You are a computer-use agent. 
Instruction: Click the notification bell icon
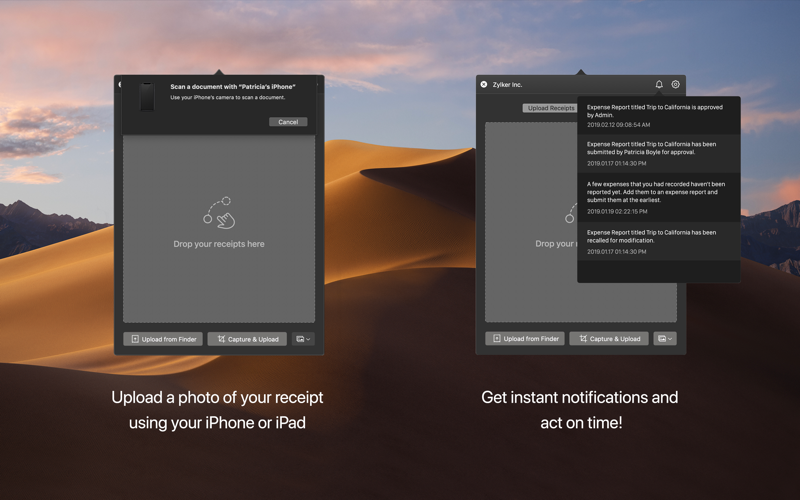tap(659, 84)
